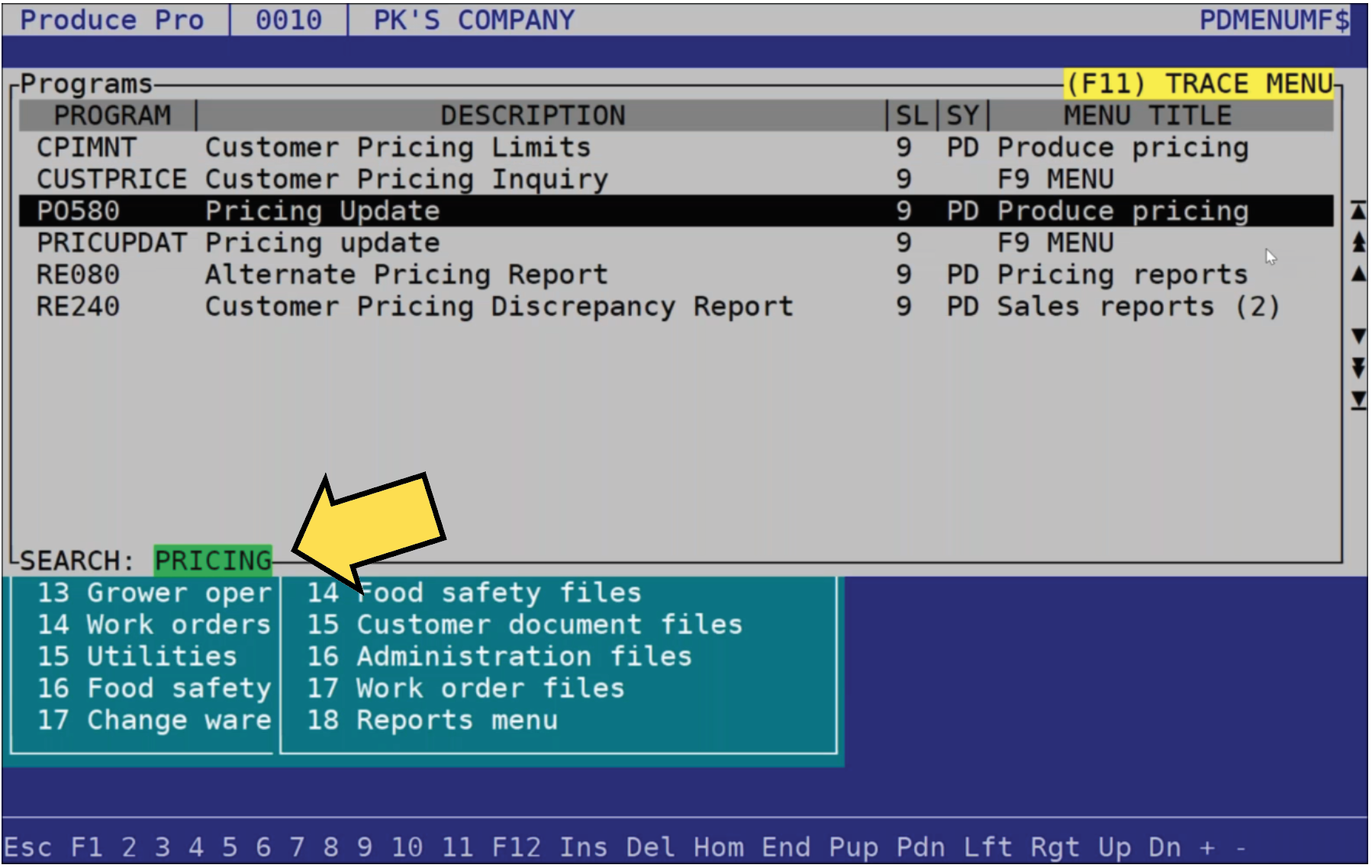Click the PRICING search field
Viewport: 1372px width, 868px height.
pos(213,561)
